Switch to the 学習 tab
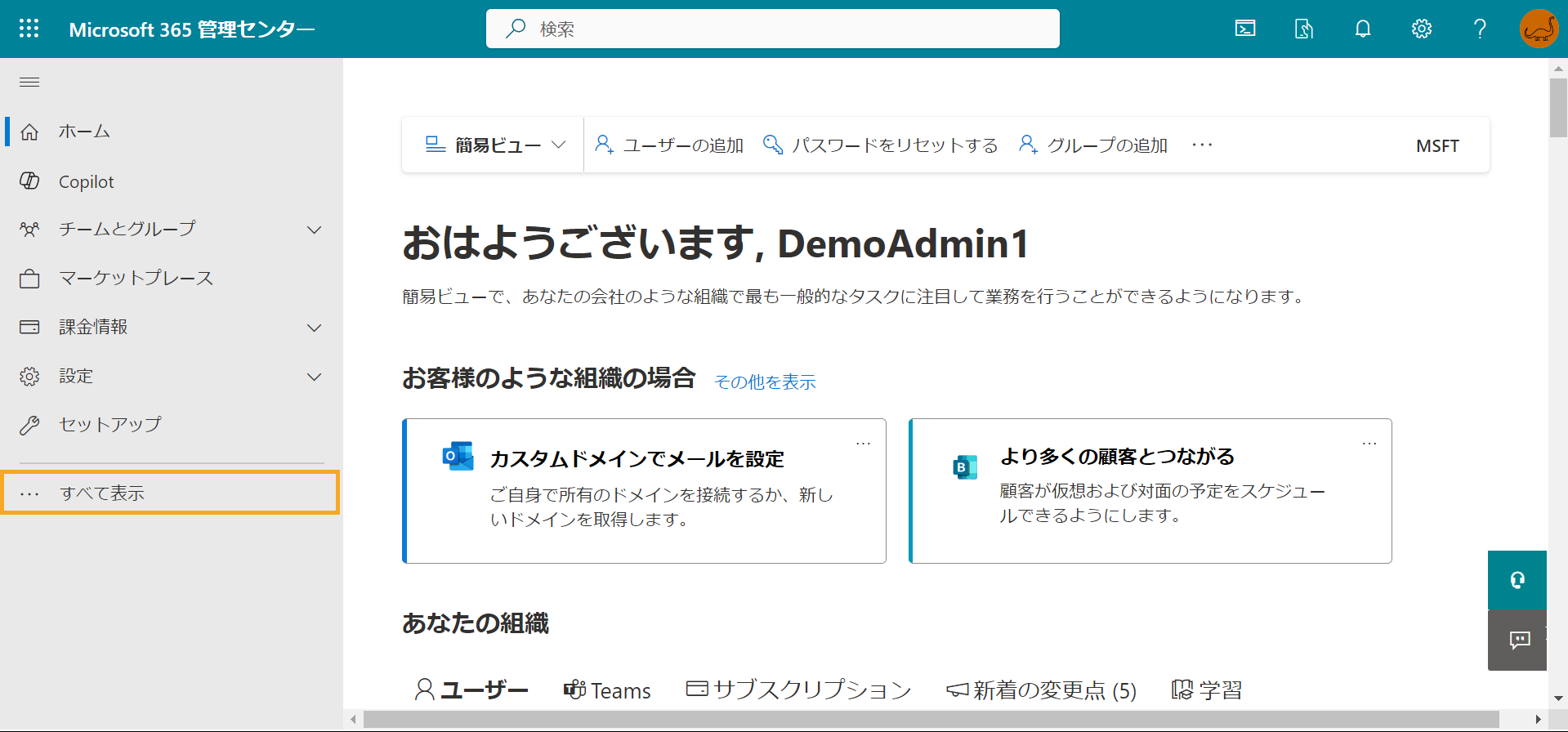 tap(1206, 690)
